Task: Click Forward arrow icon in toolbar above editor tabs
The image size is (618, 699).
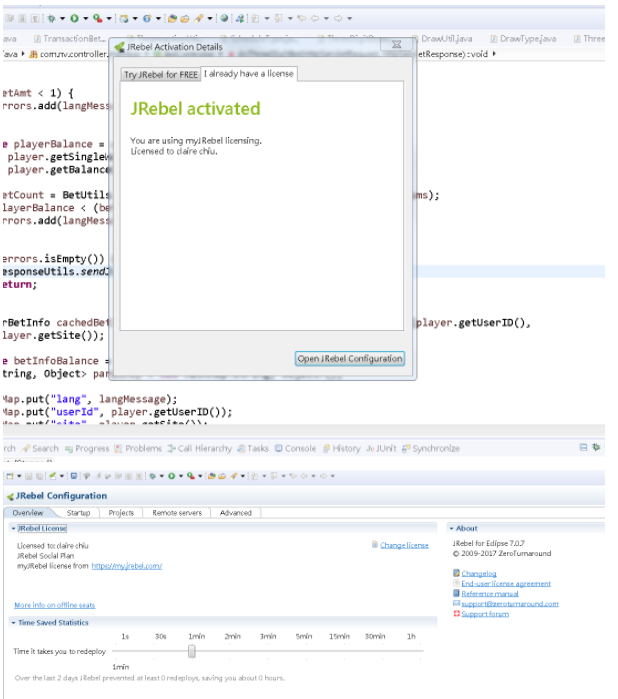Action: pos(338,18)
